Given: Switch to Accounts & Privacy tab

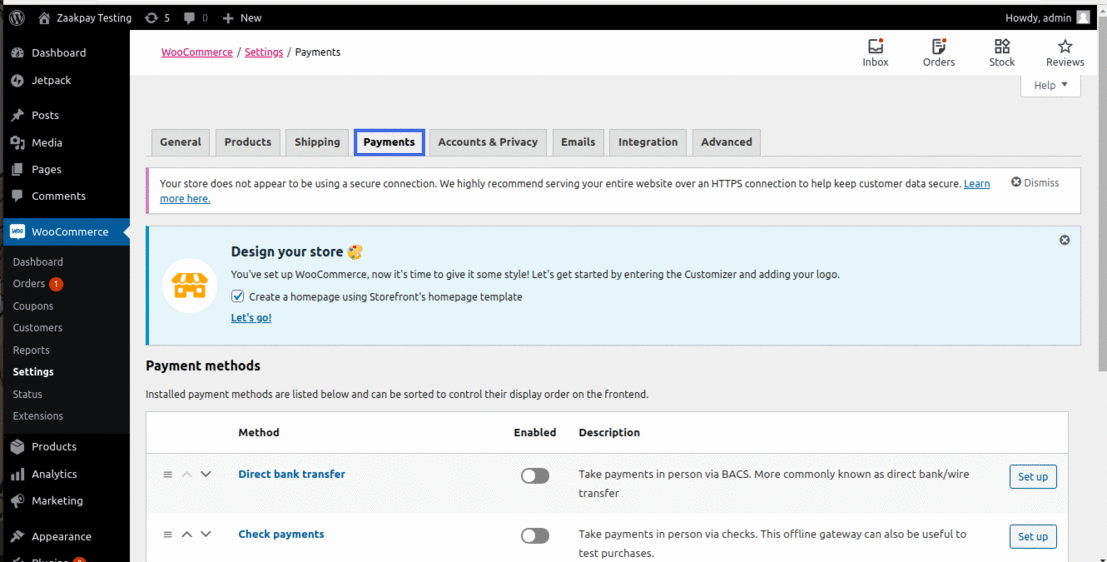Looking at the screenshot, I should [488, 142].
